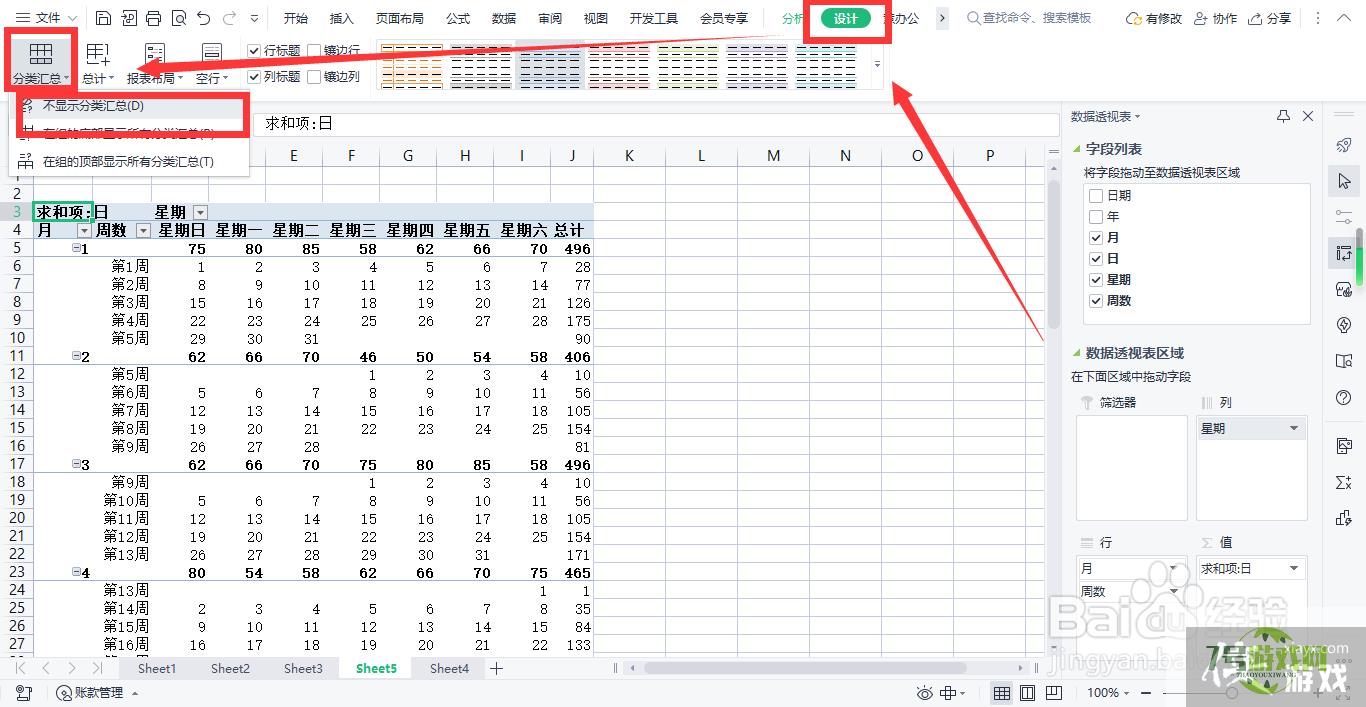Check the 日期 field checkbox
The image size is (1366, 707).
click(x=1096, y=196)
